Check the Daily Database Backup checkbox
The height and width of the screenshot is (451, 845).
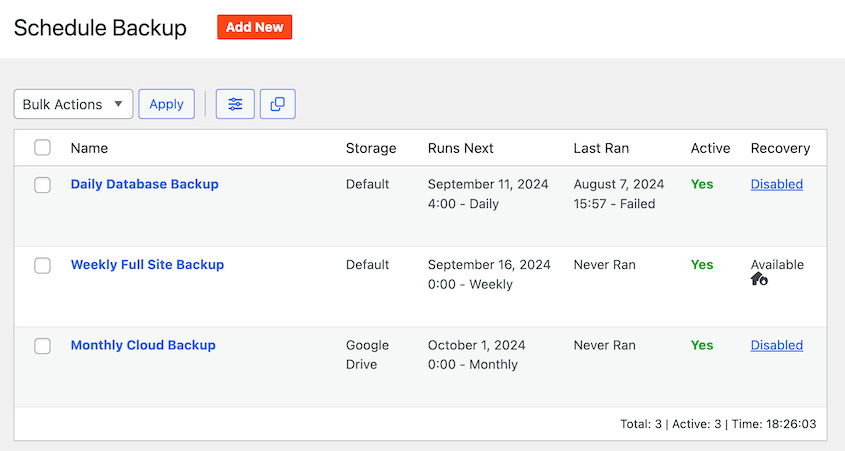(x=42, y=185)
